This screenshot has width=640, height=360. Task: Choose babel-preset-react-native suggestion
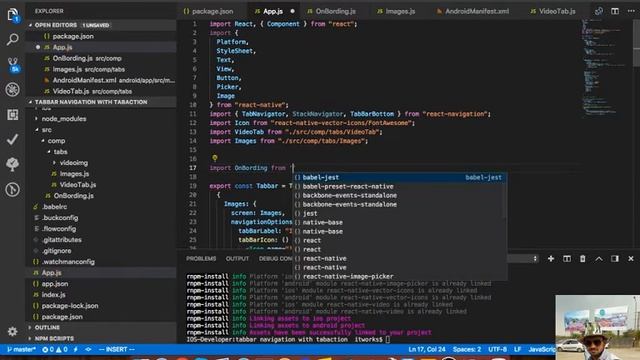[400, 186]
